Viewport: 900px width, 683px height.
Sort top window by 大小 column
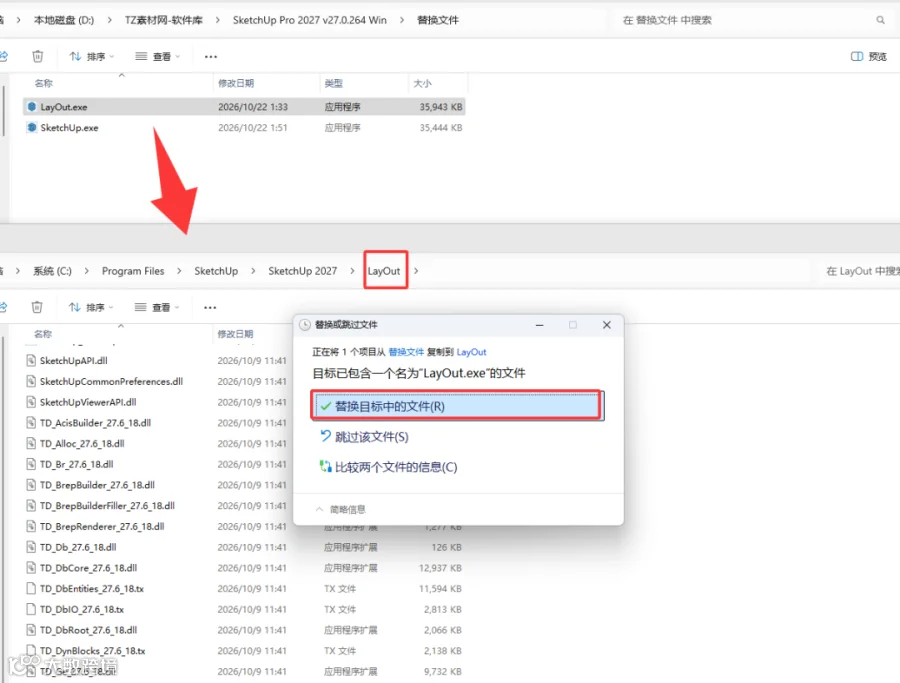(422, 83)
